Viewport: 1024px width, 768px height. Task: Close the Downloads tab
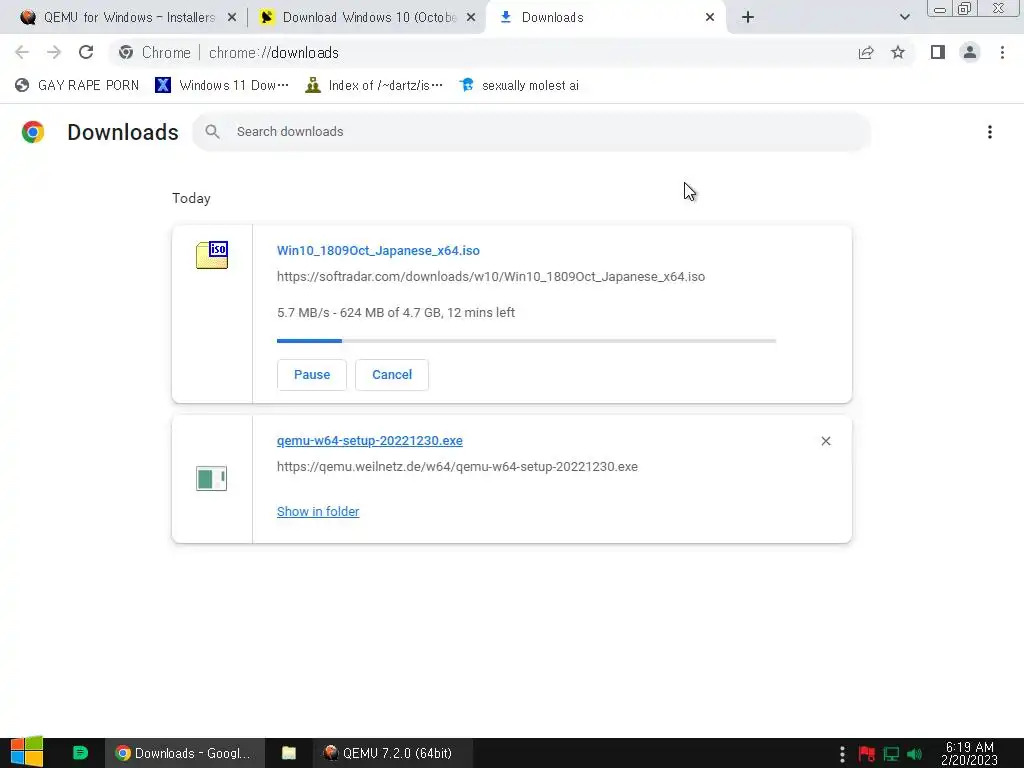(710, 18)
